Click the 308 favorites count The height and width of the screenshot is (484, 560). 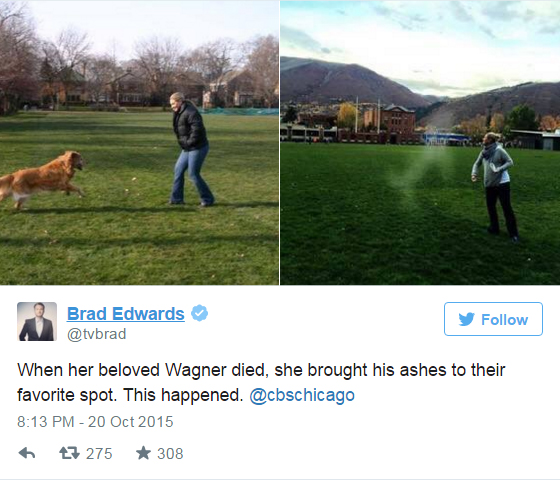tap(170, 454)
